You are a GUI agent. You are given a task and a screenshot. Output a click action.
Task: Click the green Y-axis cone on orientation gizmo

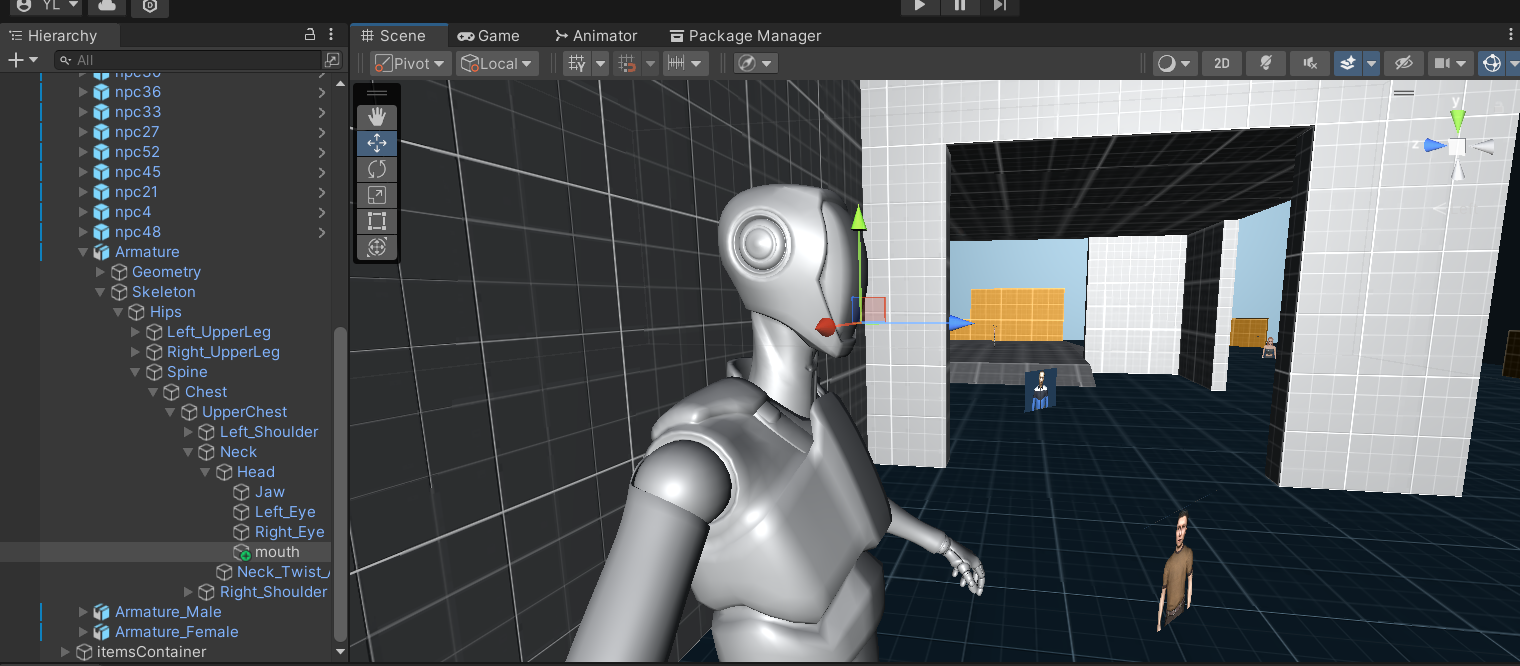click(1458, 120)
